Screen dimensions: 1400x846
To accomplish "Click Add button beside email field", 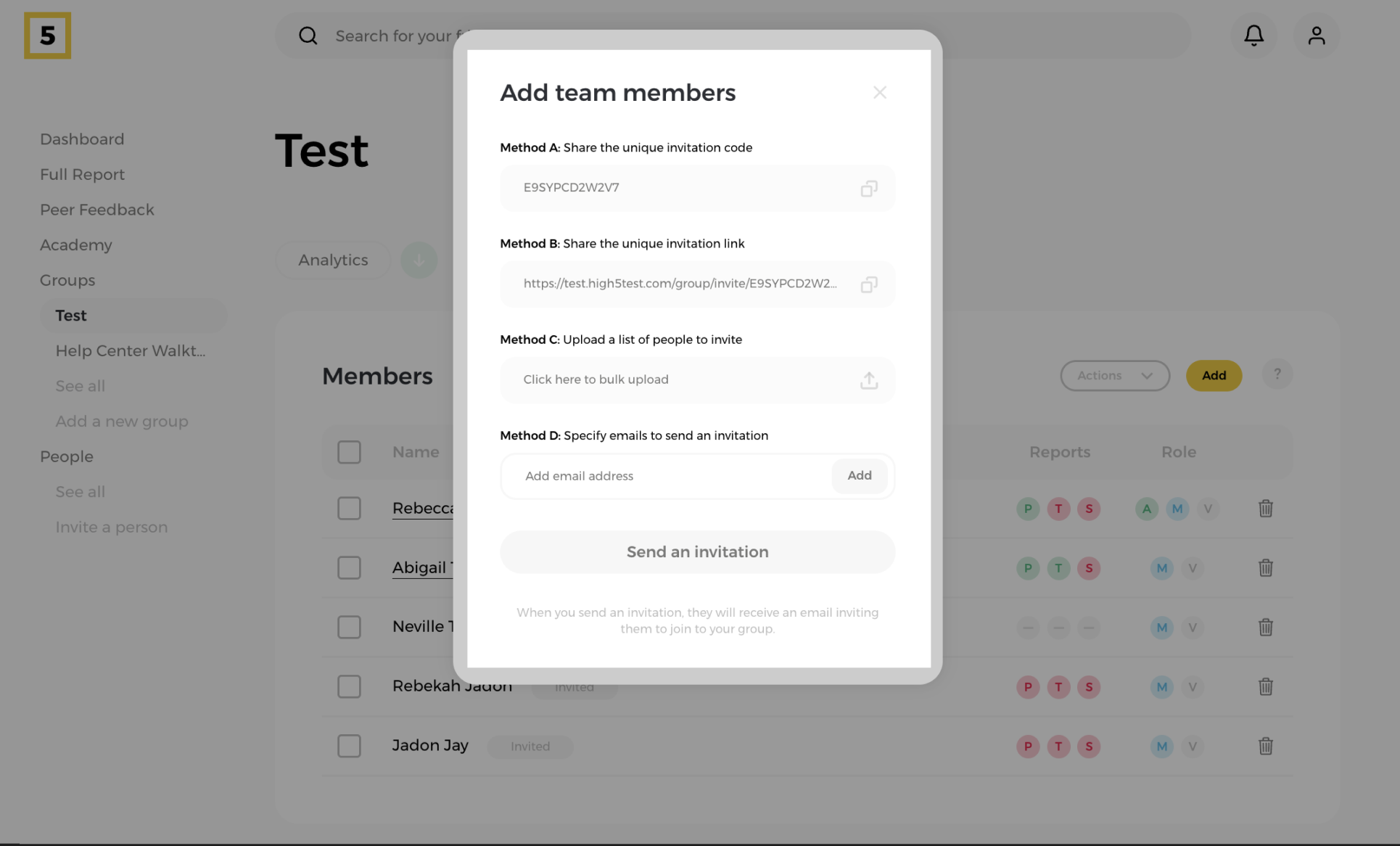I will click(x=859, y=476).
